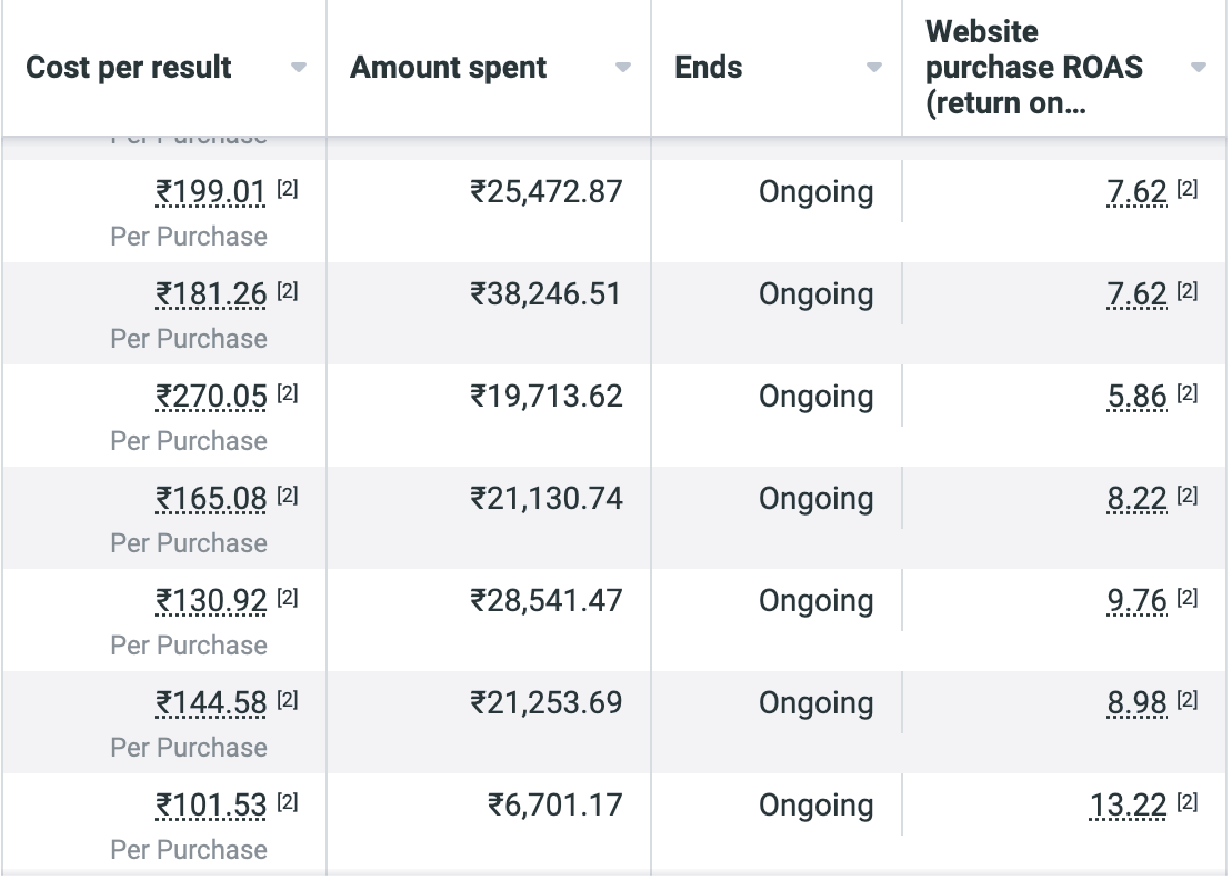Select the Ongoing cell in the ₹19,713.62 row

pyautogui.click(x=815, y=396)
